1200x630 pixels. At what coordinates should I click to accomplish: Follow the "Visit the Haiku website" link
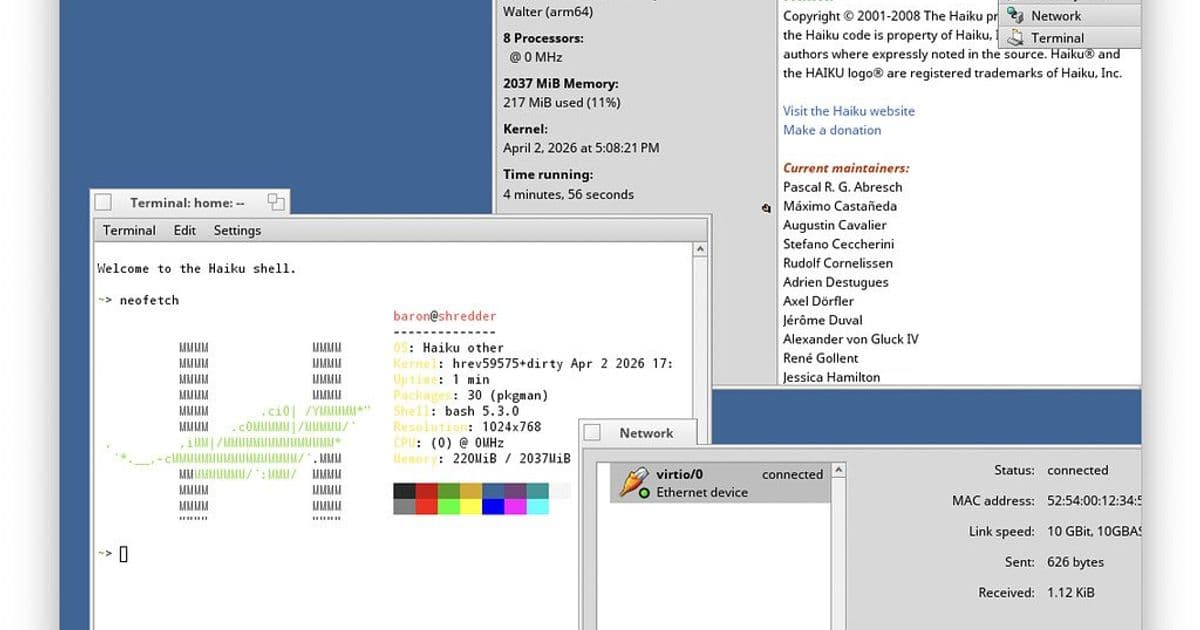tap(849, 111)
